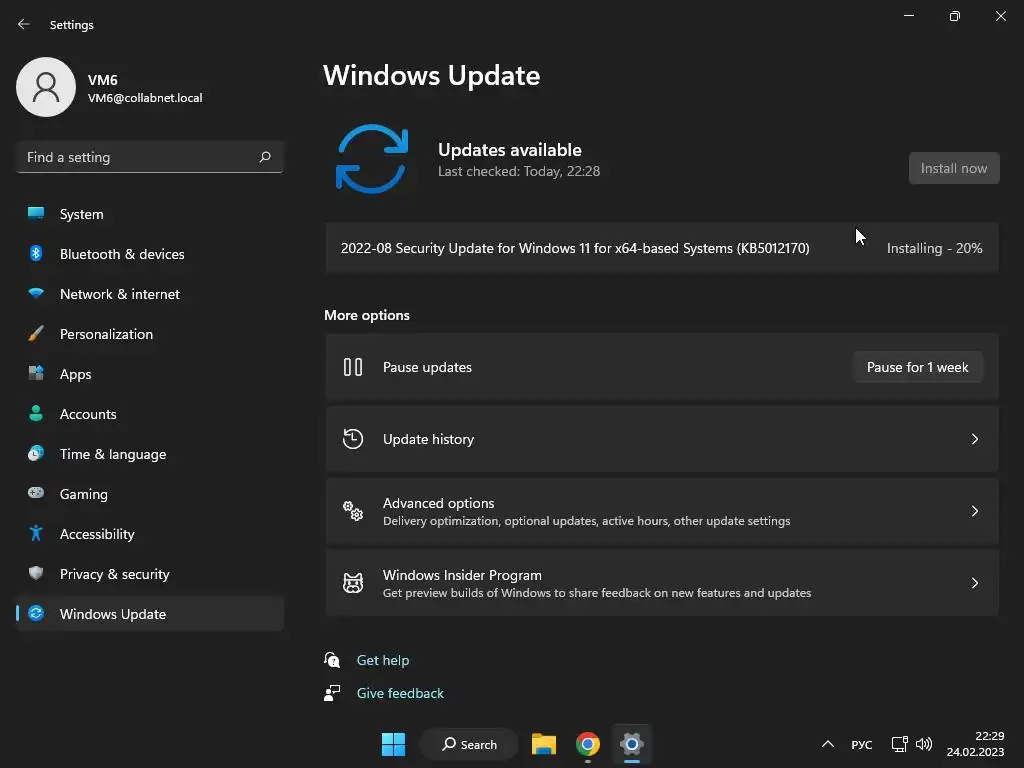Click the Accessibility figure icon
This screenshot has height=768, width=1024.
point(36,534)
